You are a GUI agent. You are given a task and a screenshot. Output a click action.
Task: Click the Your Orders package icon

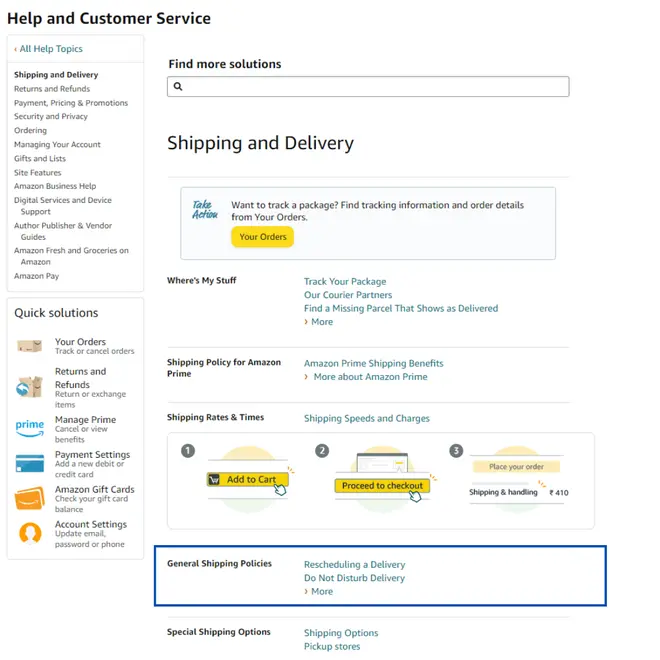click(x=30, y=346)
